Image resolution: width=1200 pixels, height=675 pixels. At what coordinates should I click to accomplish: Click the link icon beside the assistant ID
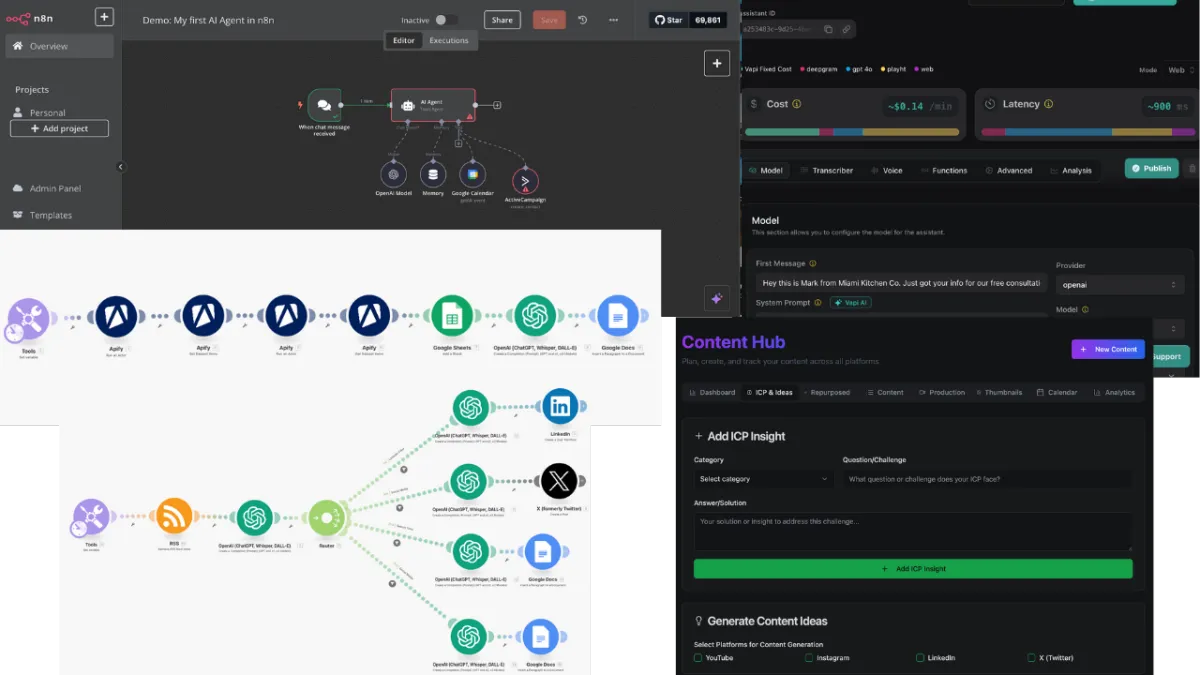[x=846, y=29]
